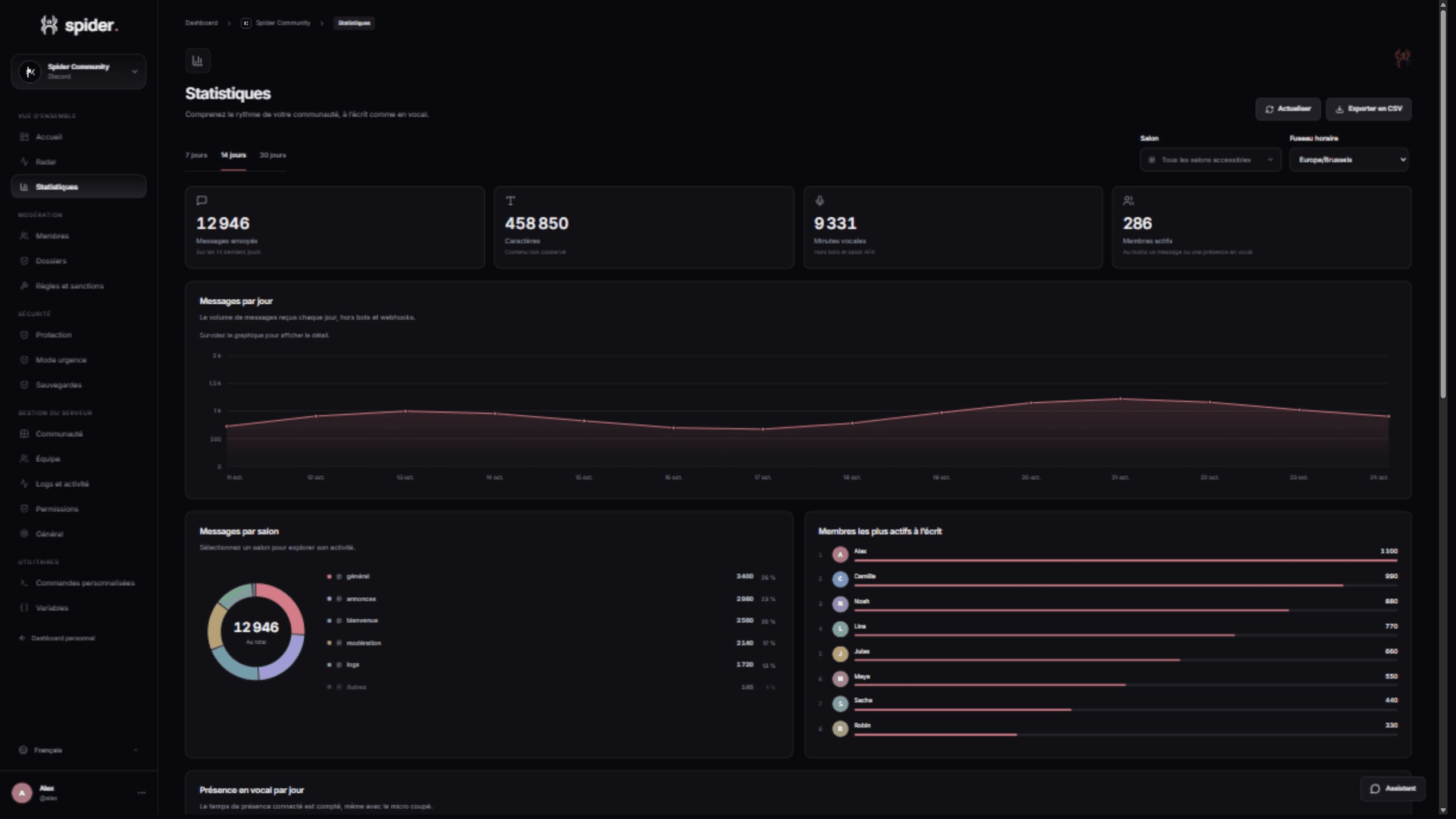
Task: Open the Accueil sidebar item
Action: (78, 136)
